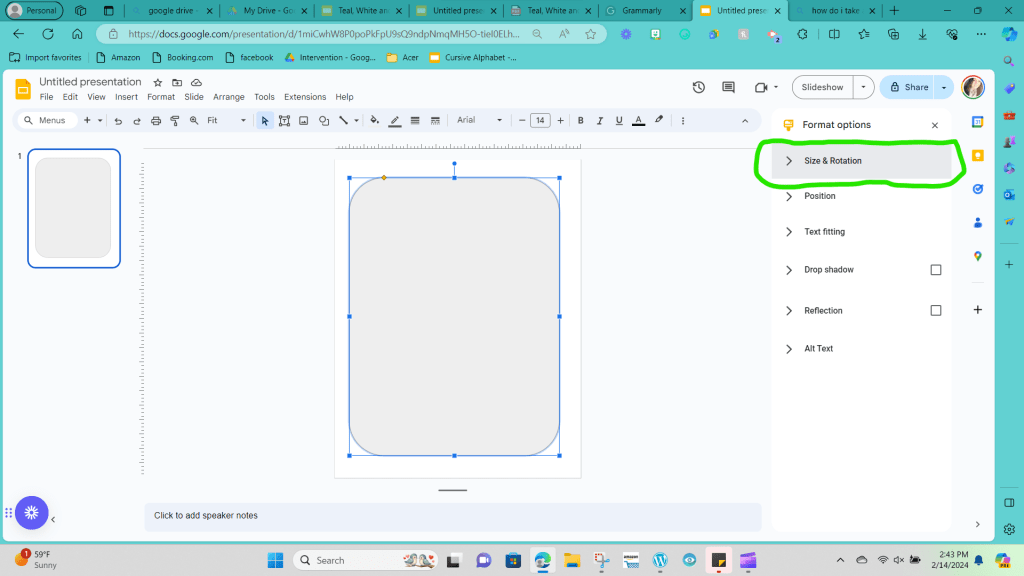Viewport: 1024px width, 576px height.
Task: Open the Fill color picker
Action: click(x=375, y=121)
